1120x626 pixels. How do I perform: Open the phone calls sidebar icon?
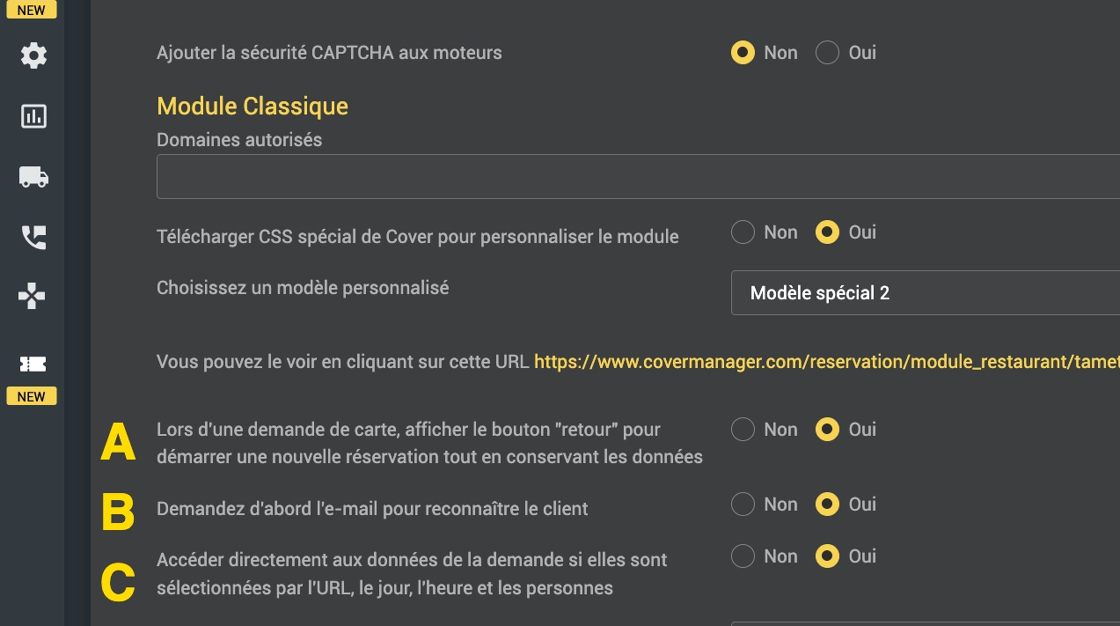point(33,237)
